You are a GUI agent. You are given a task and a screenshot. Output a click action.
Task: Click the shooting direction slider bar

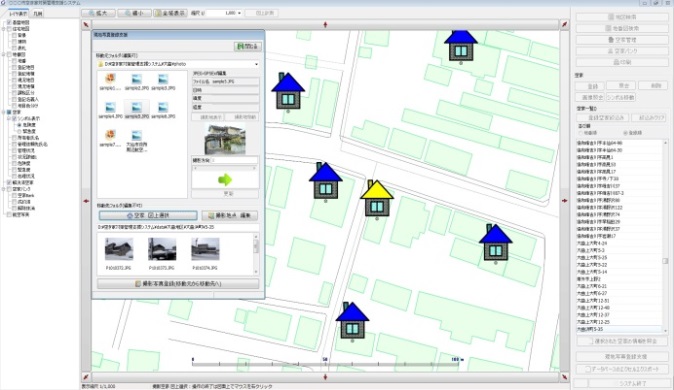225,168
